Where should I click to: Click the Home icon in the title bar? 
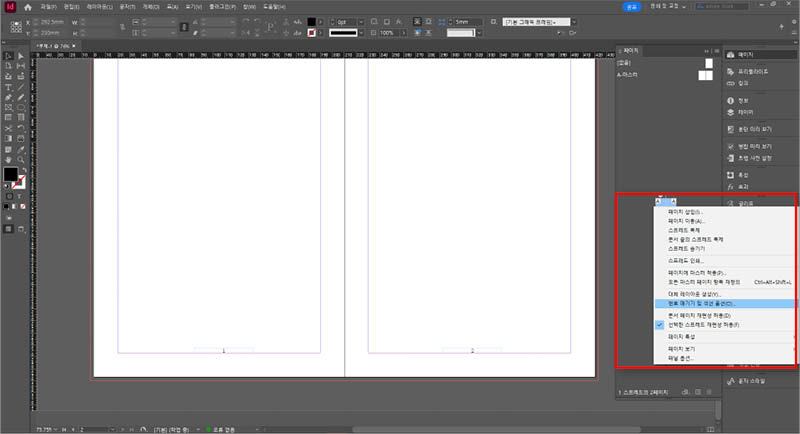(x=28, y=7)
